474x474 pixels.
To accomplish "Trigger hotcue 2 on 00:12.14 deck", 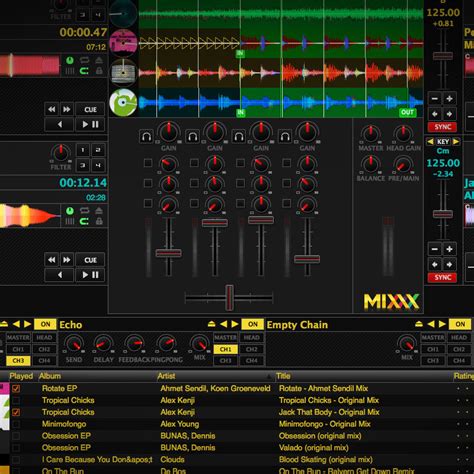I will (x=98, y=150).
